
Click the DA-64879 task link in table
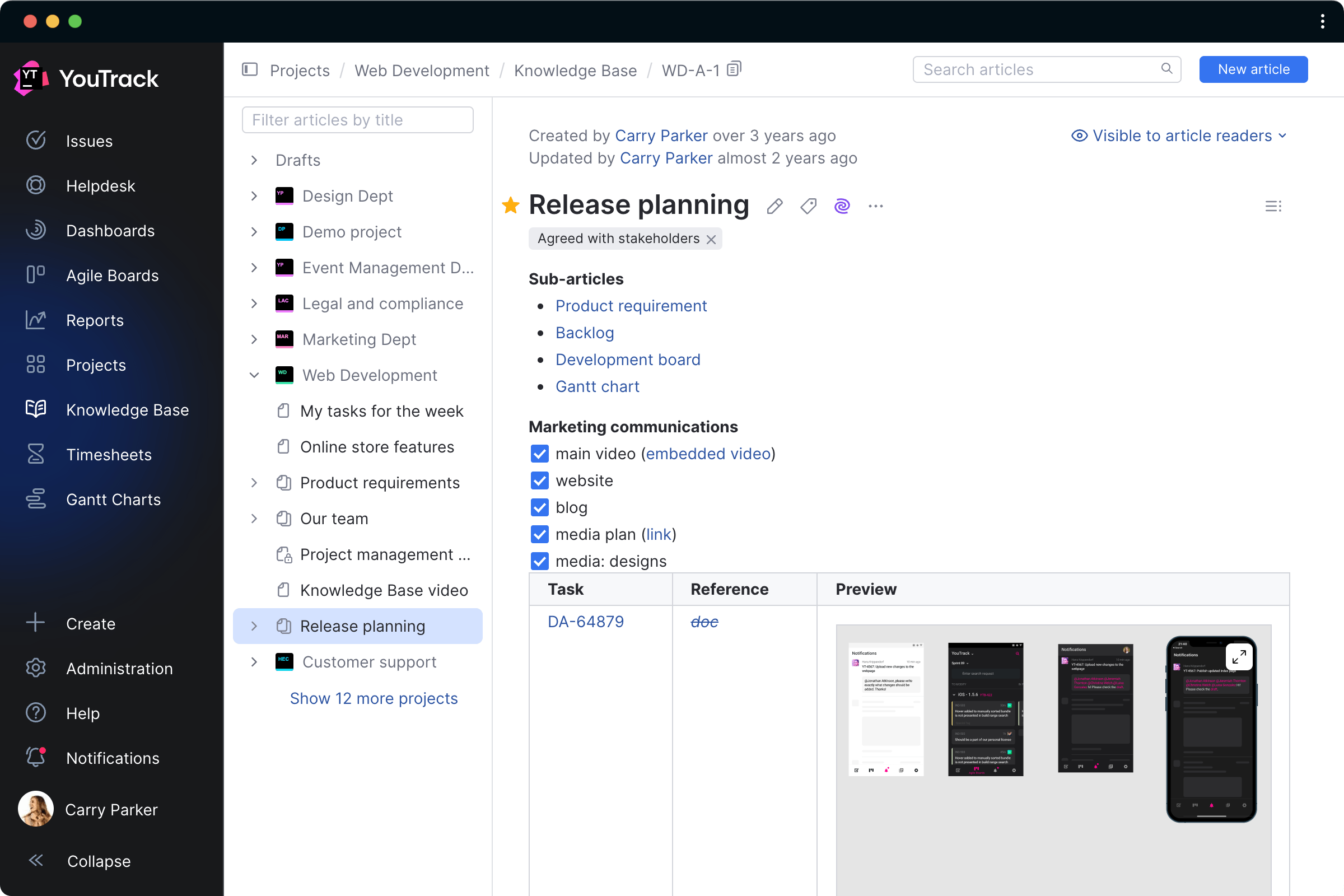pyautogui.click(x=586, y=621)
